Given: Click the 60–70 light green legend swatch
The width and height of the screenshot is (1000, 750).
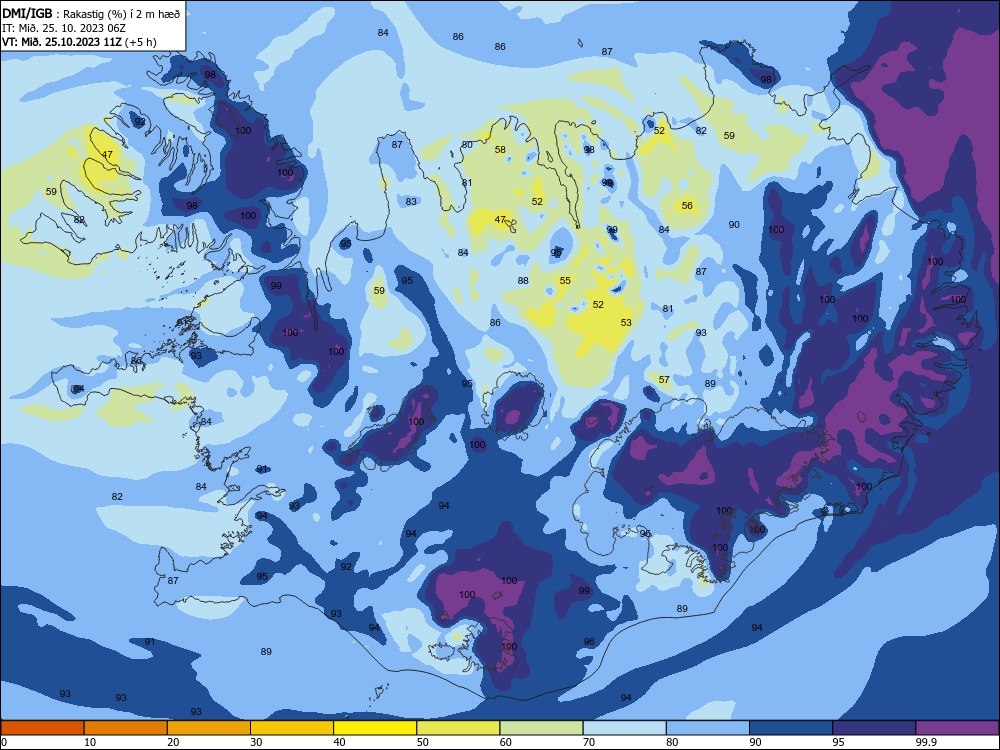Looking at the screenshot, I should [541, 728].
